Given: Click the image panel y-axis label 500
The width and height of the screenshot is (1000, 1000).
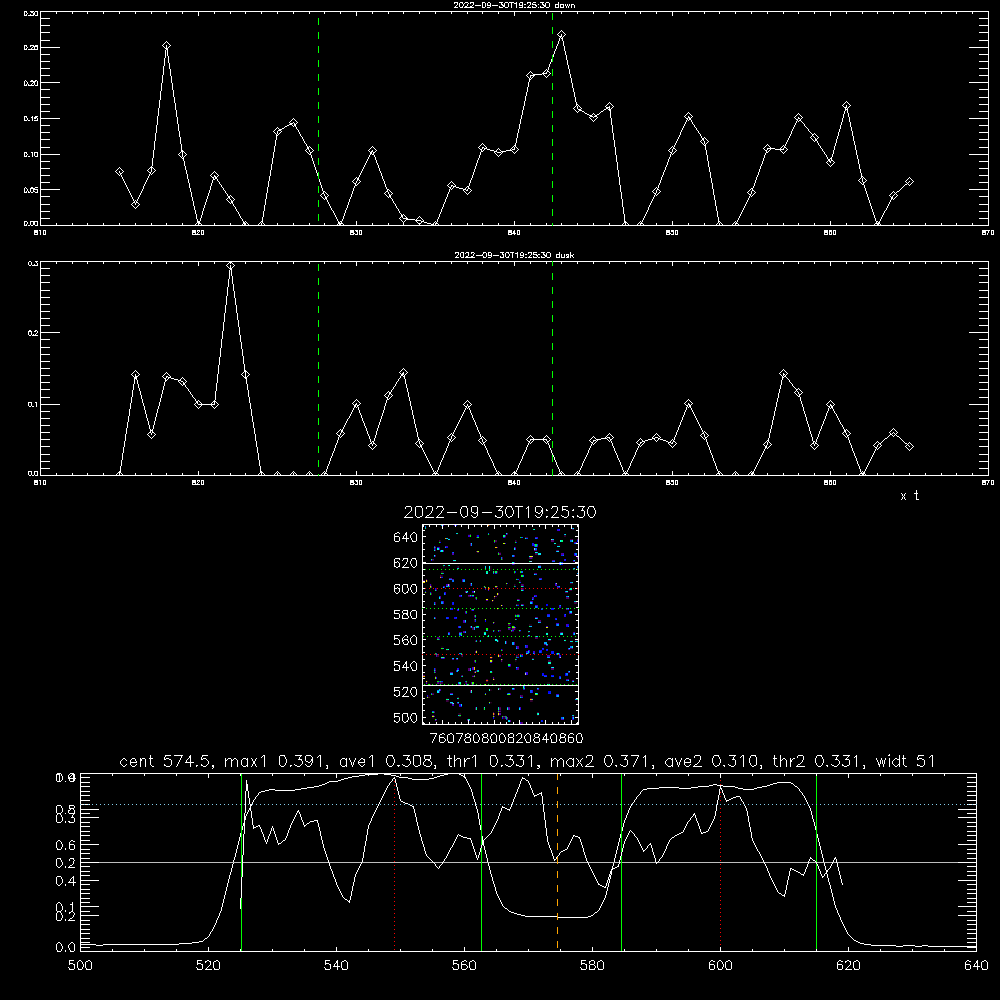Looking at the screenshot, I should click(406, 718).
